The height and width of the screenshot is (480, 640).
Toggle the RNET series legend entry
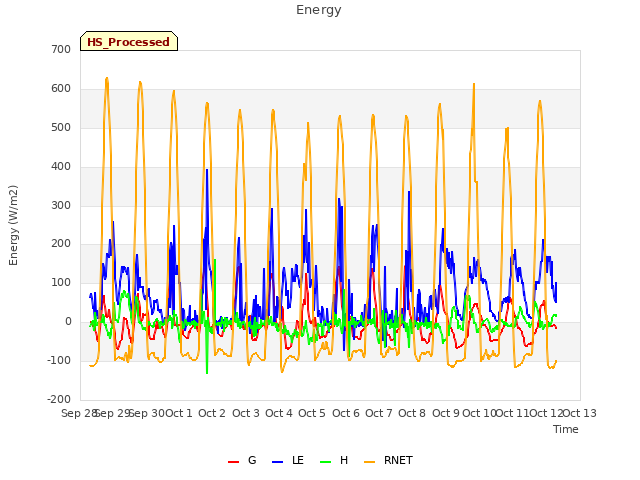click(388, 460)
